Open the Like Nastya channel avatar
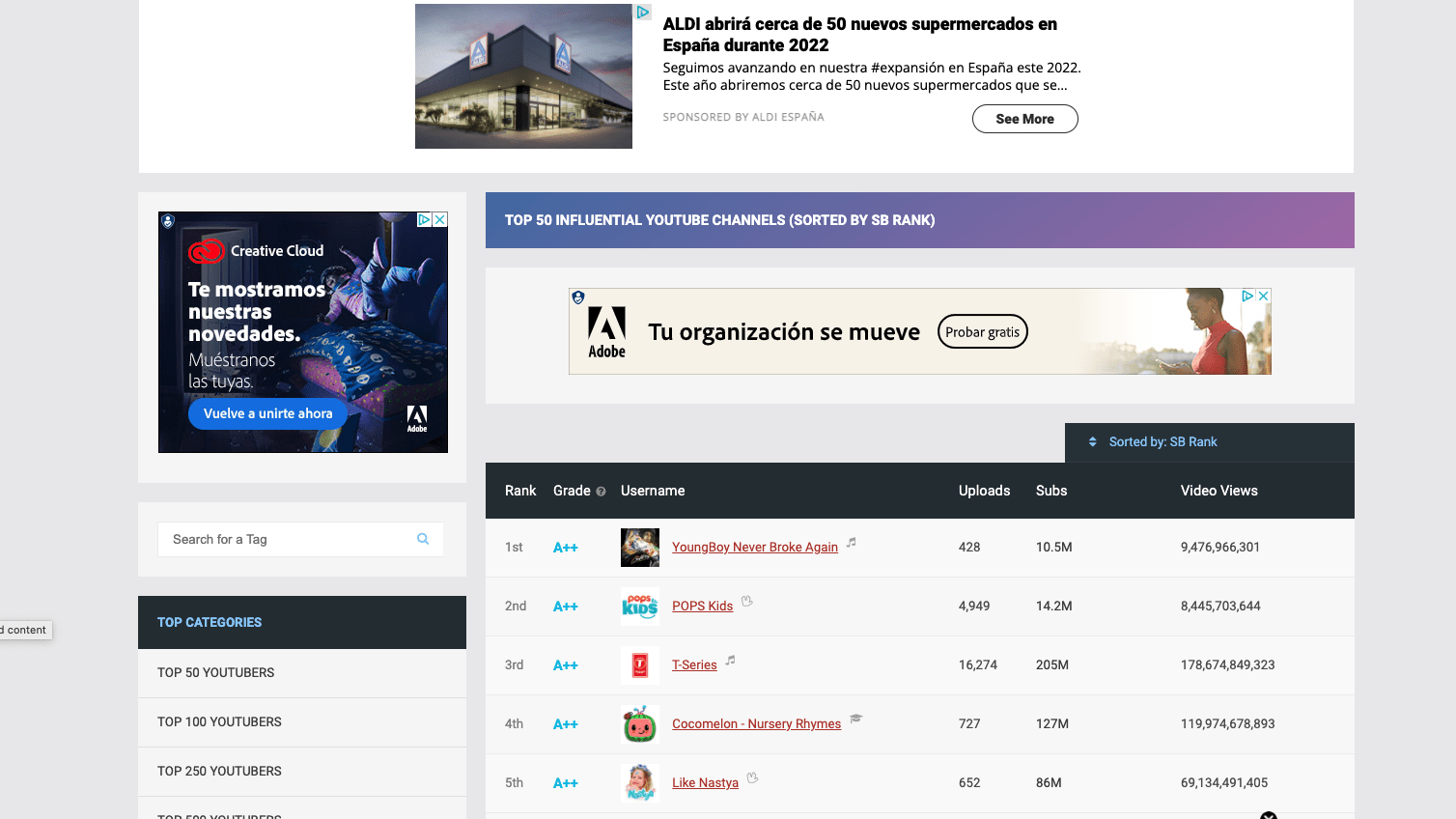Screen dimensions: 1456x819 point(640,783)
